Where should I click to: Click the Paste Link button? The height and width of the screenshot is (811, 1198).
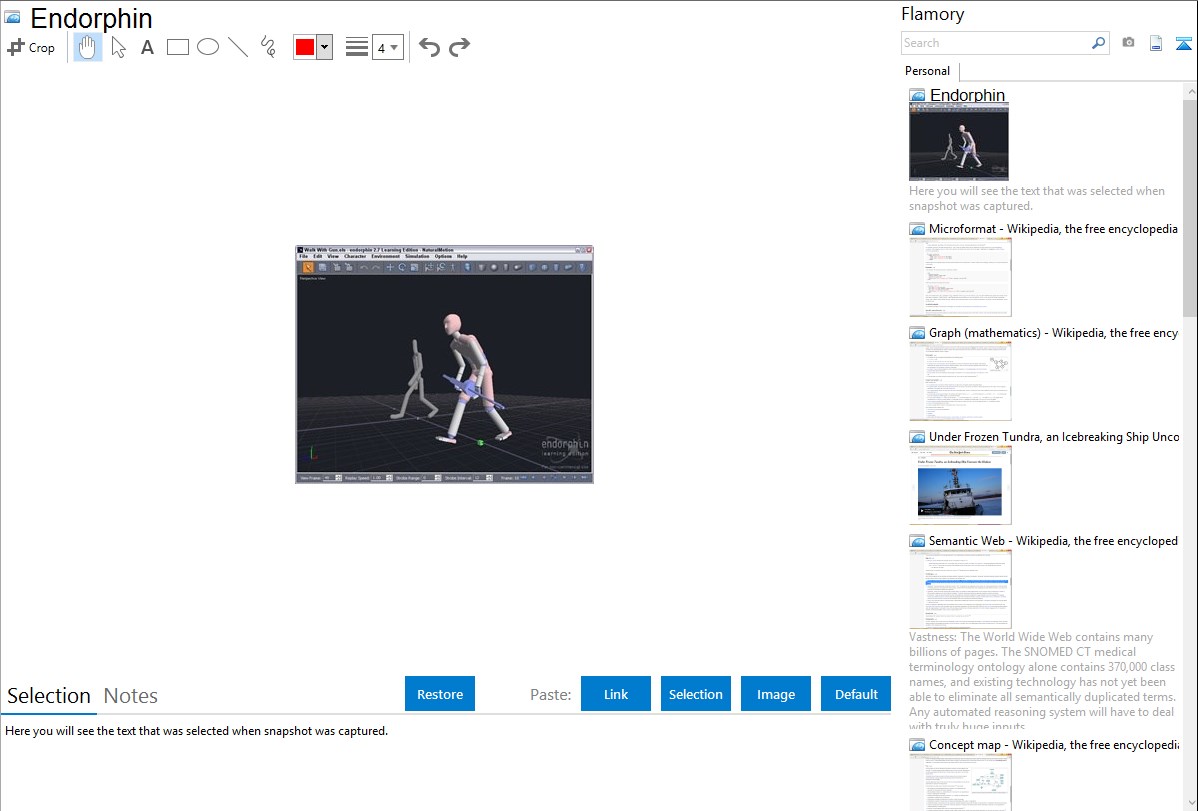[616, 694]
